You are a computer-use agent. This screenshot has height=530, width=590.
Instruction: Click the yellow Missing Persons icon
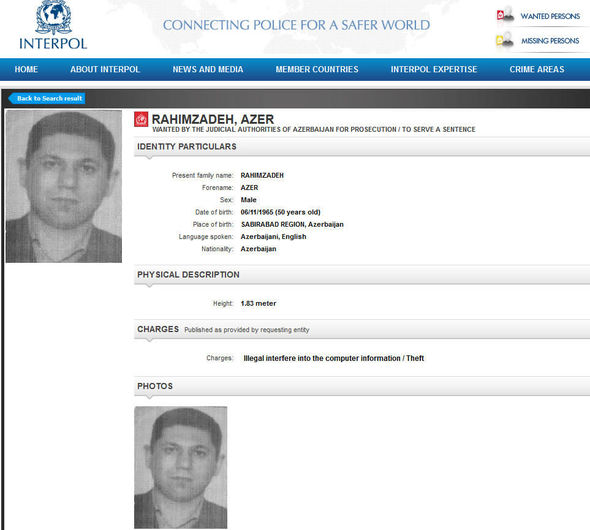click(505, 40)
